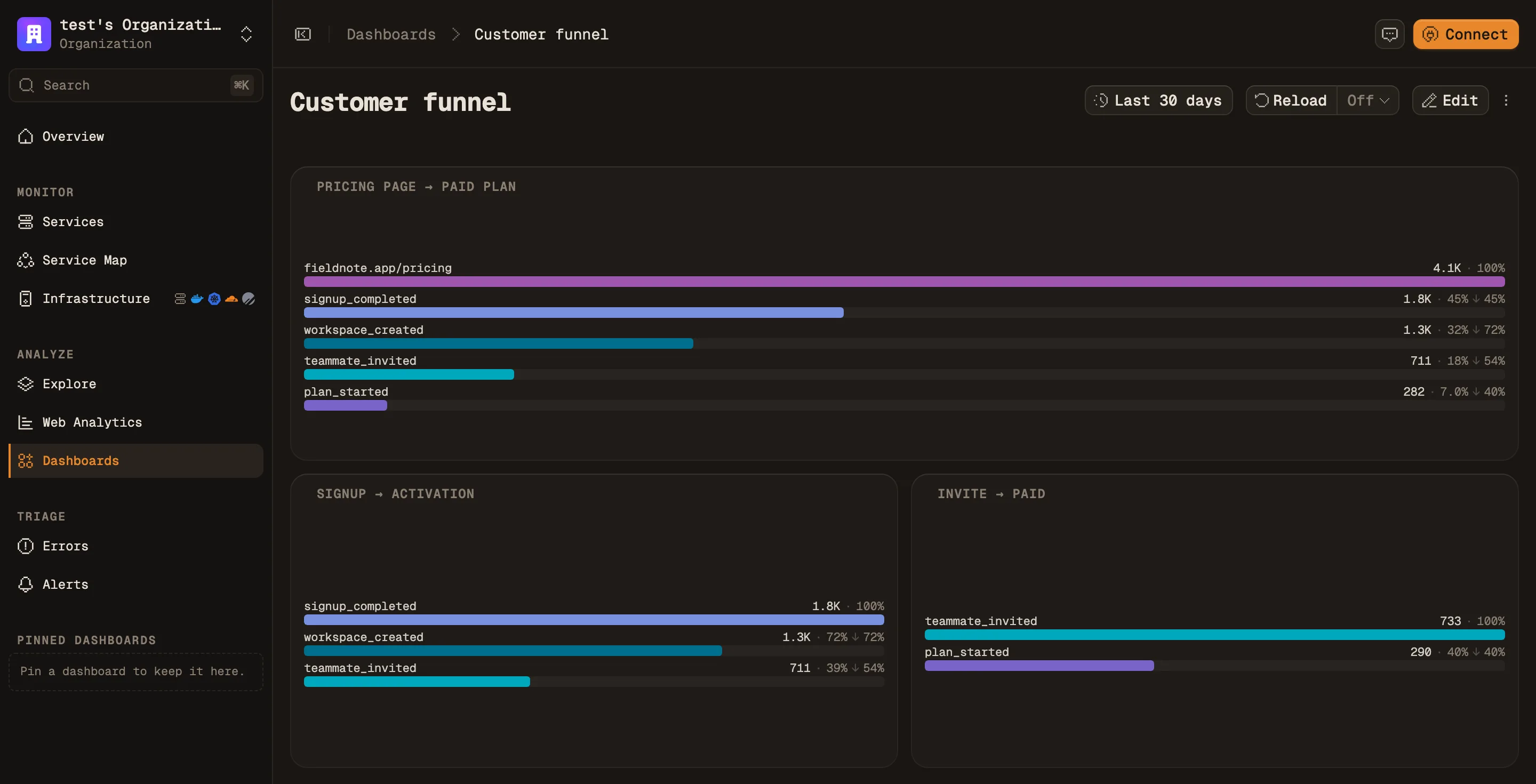The height and width of the screenshot is (784, 1536).
Task: Select Dashboards in sidebar
Action: coord(136,461)
